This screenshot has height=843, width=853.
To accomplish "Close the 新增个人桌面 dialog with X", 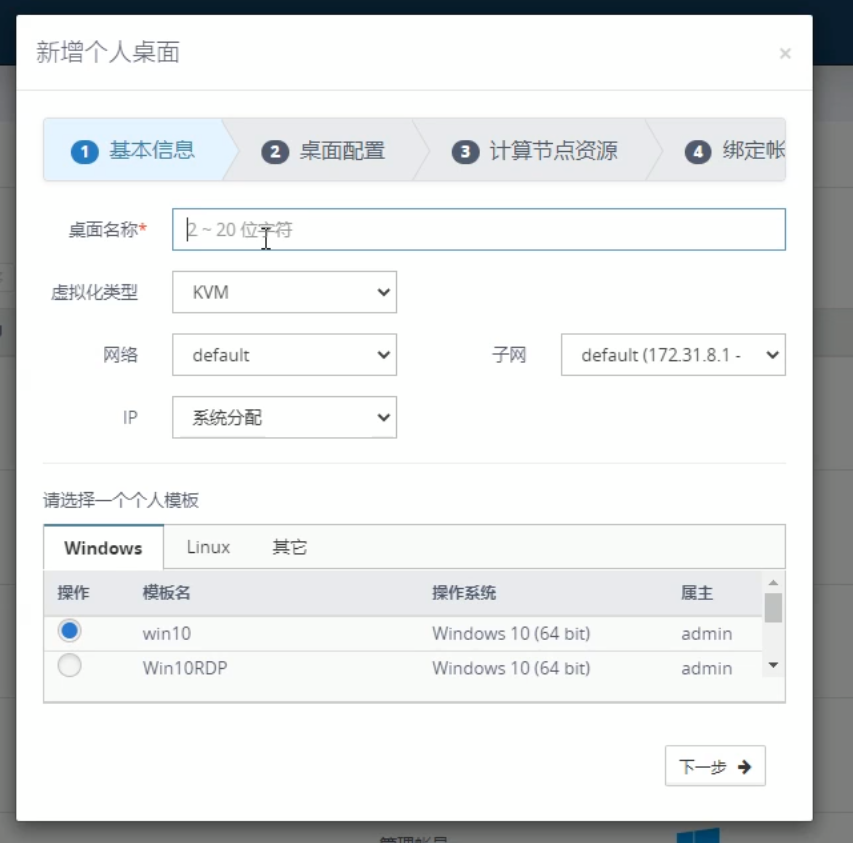I will [x=785, y=54].
